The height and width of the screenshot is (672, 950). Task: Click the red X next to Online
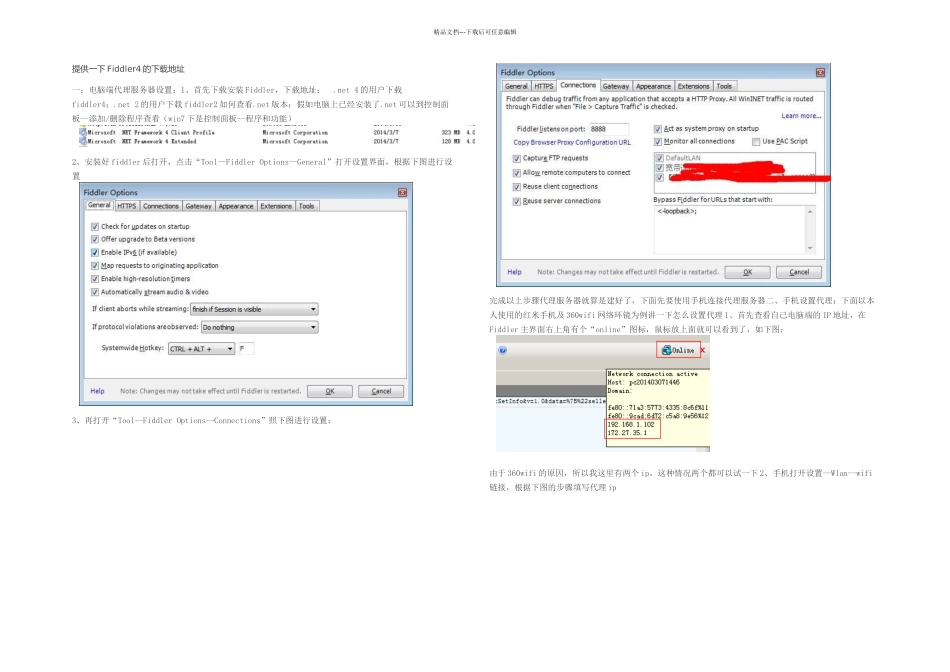pos(703,350)
